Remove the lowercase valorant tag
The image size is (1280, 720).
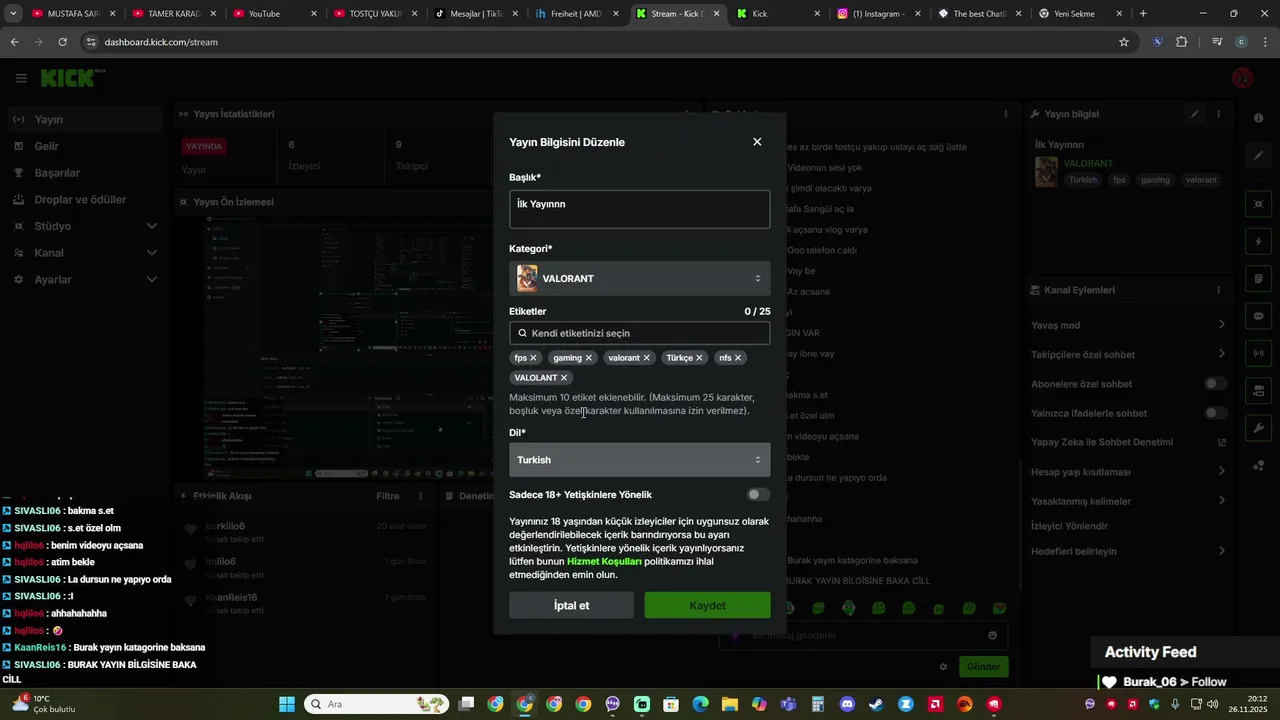point(646,358)
